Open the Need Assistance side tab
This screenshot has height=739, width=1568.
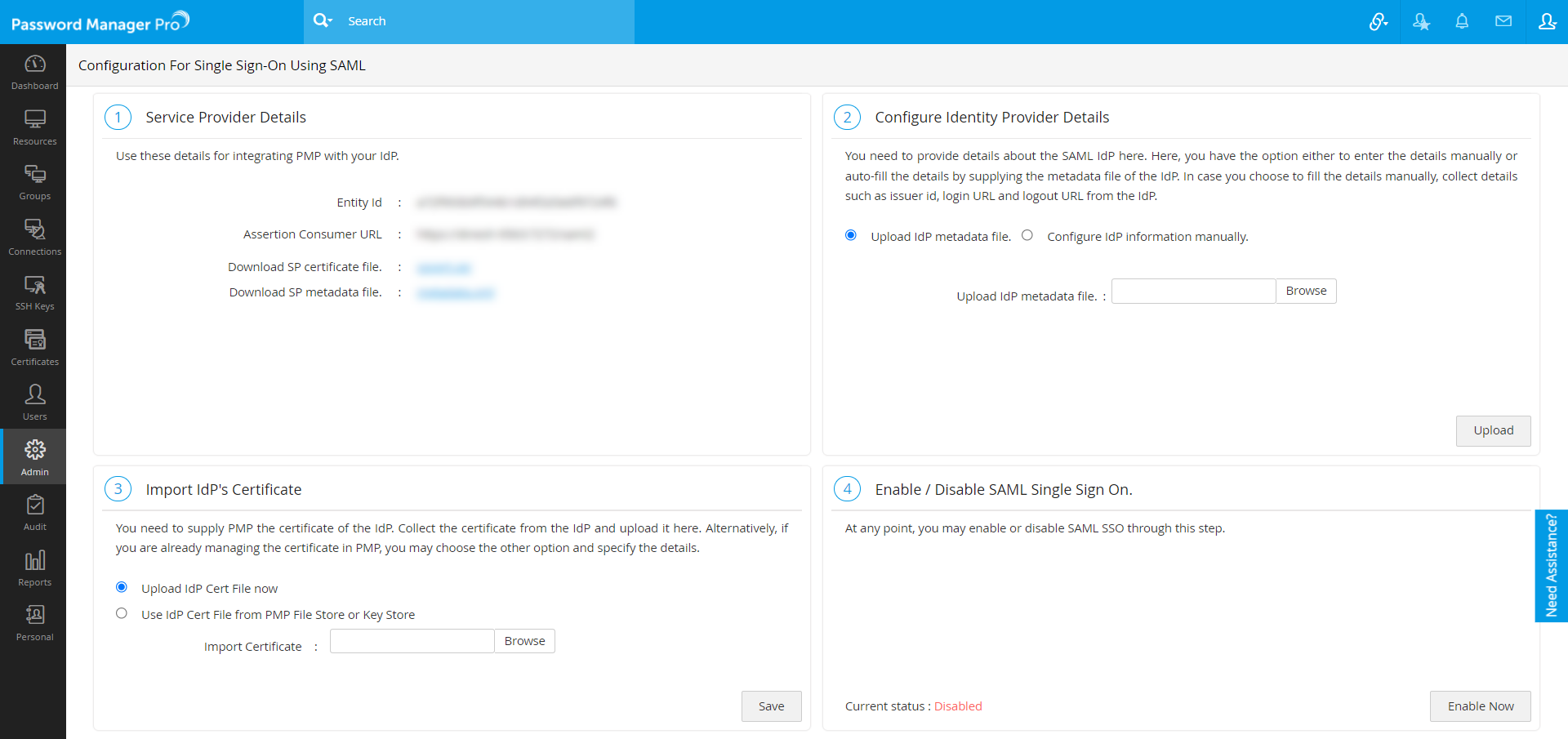pyautogui.click(x=1551, y=566)
